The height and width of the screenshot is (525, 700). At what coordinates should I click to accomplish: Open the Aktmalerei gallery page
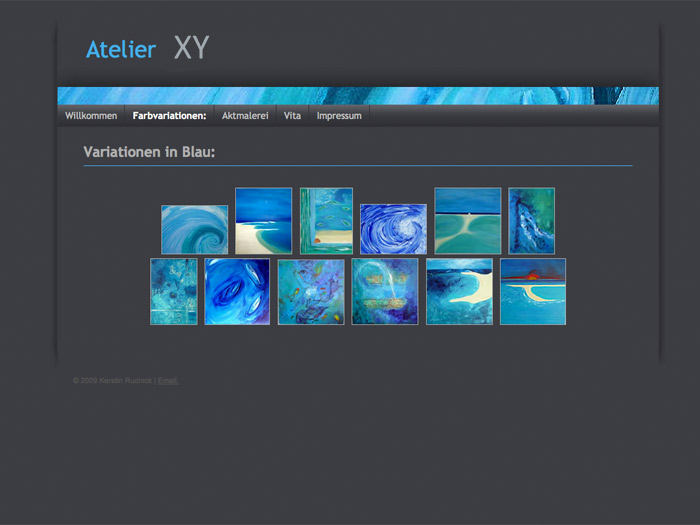click(x=245, y=116)
